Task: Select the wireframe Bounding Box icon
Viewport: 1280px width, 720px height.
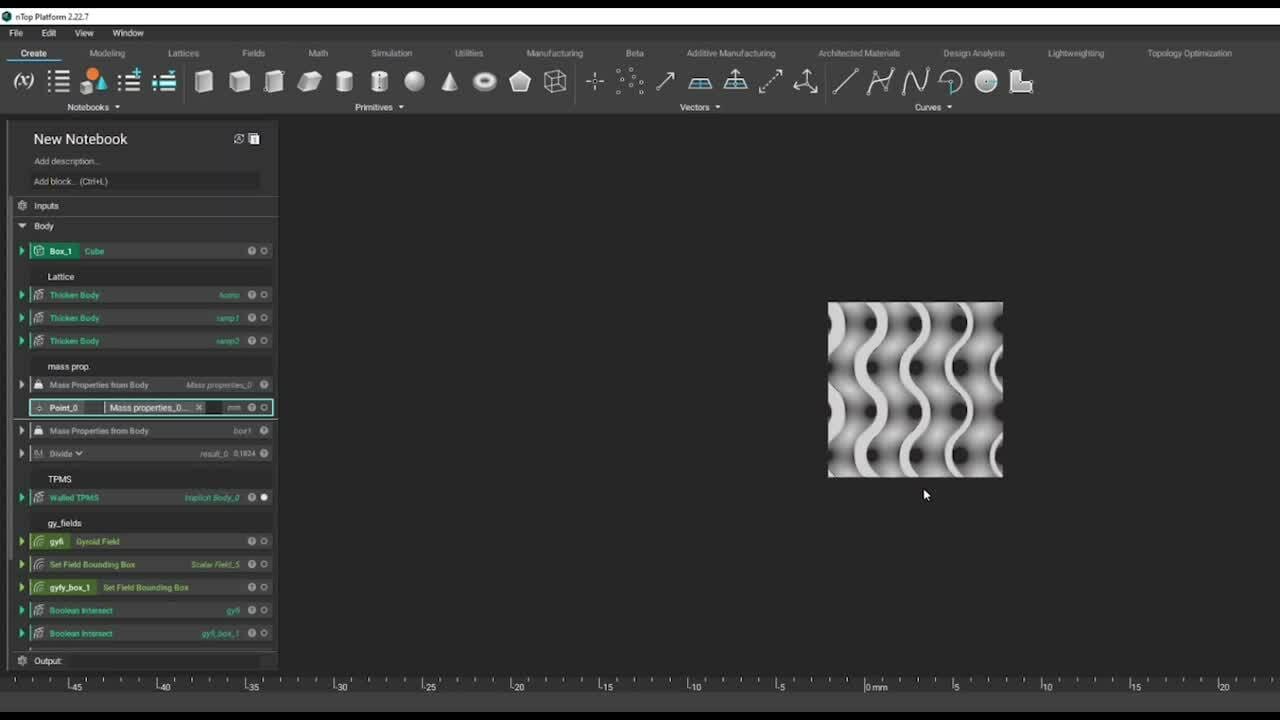Action: pos(555,82)
